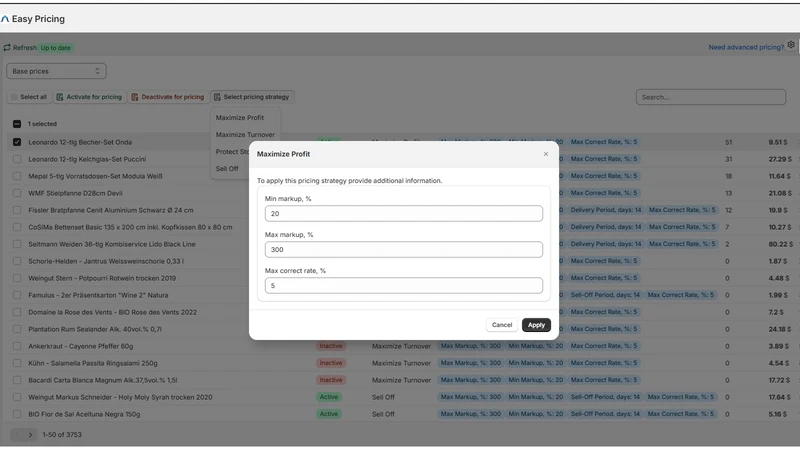Click Inactive badge for Bacardi Carta Blanca
Viewport: 800px width, 450px height.
[x=331, y=380]
